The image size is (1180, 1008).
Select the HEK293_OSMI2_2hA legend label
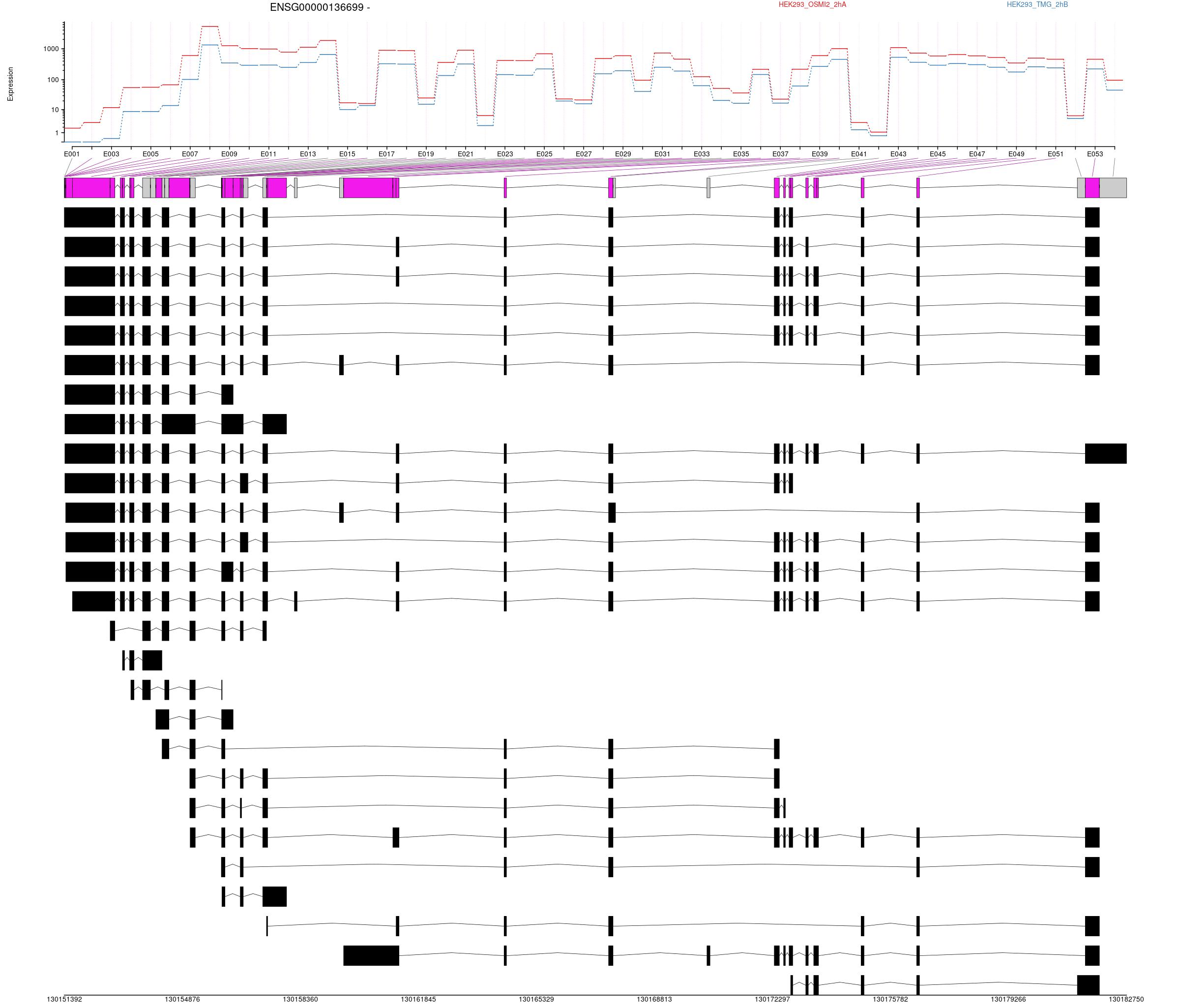812,4
